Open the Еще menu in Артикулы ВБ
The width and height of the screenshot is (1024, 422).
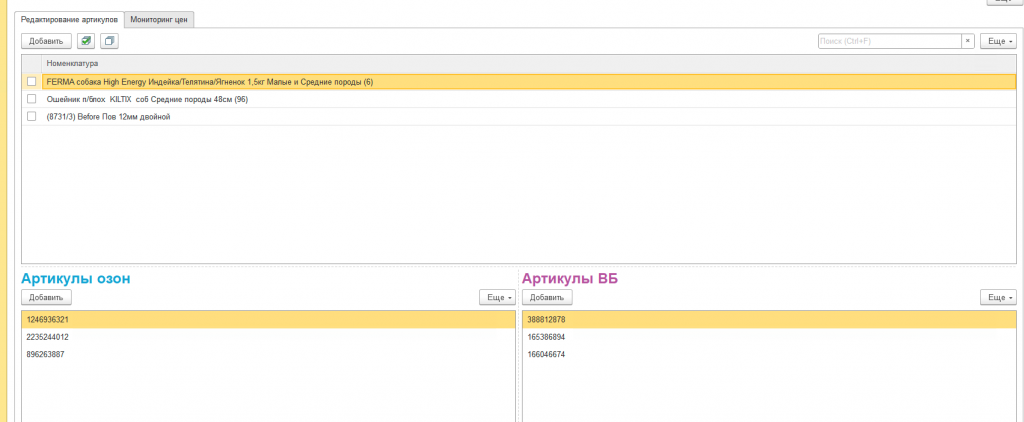(x=998, y=297)
